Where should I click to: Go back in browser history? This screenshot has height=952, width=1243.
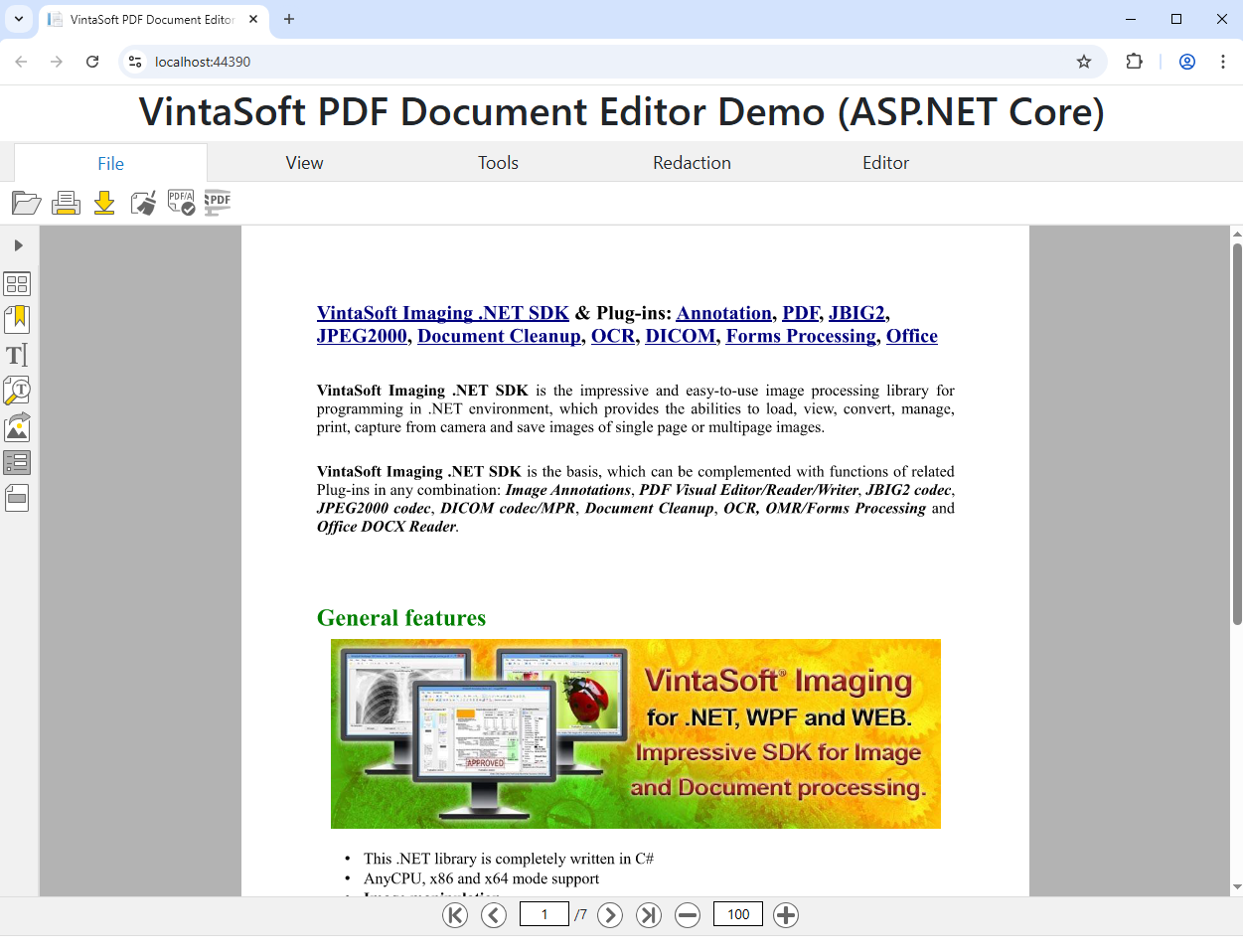point(21,62)
